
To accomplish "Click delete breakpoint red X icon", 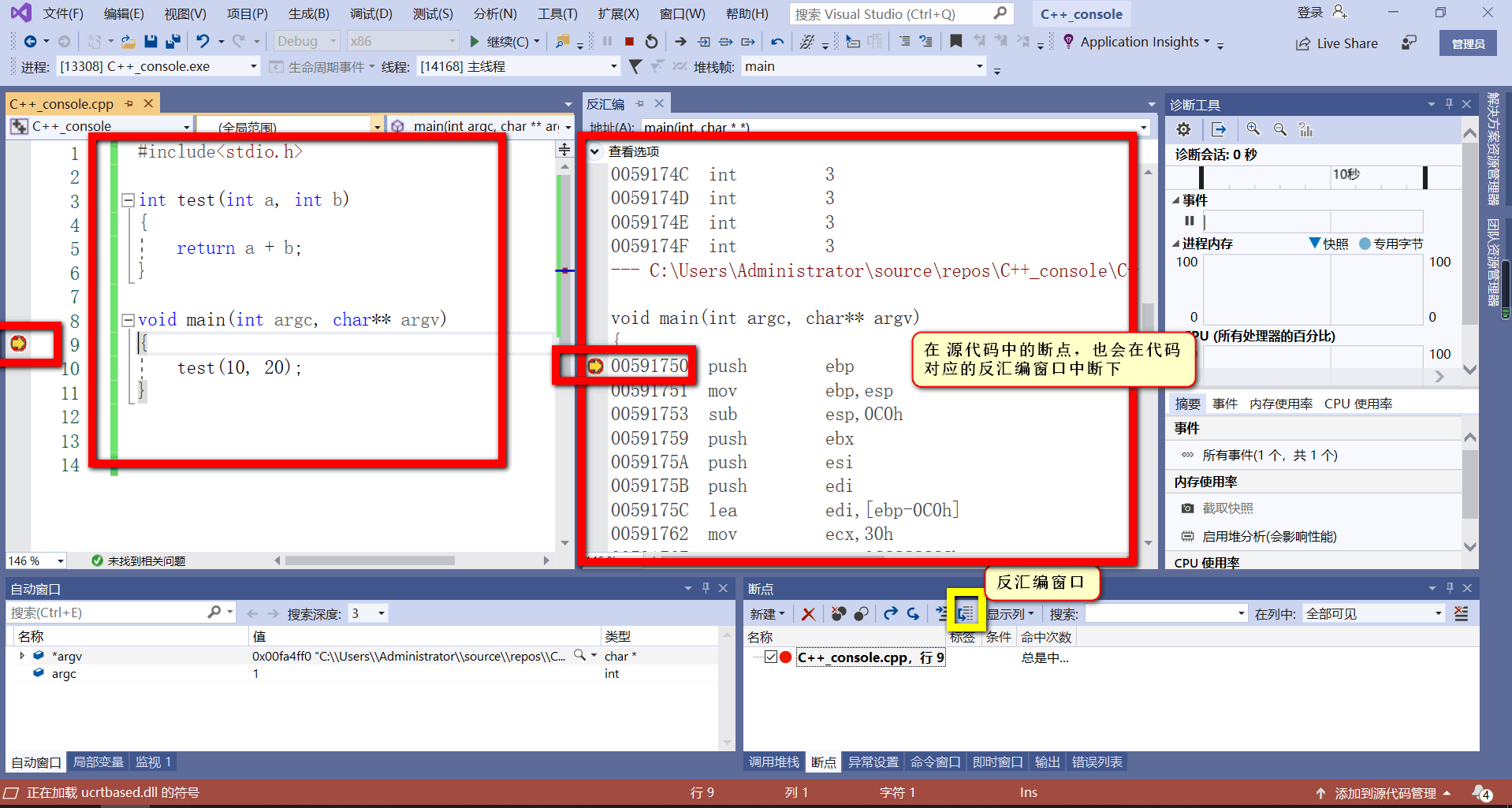I will (808, 613).
